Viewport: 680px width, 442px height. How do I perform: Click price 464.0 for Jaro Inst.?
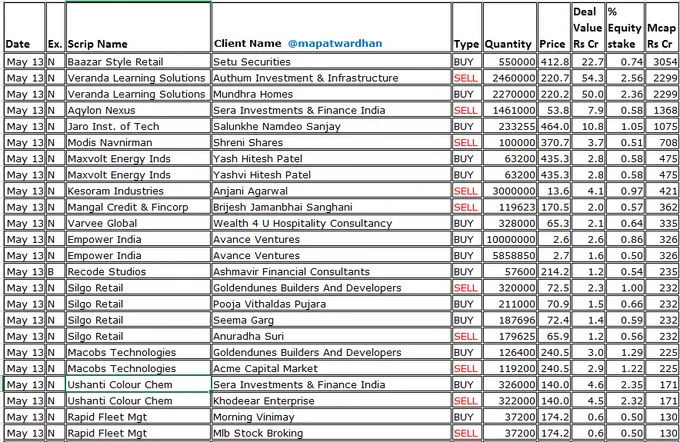554,126
